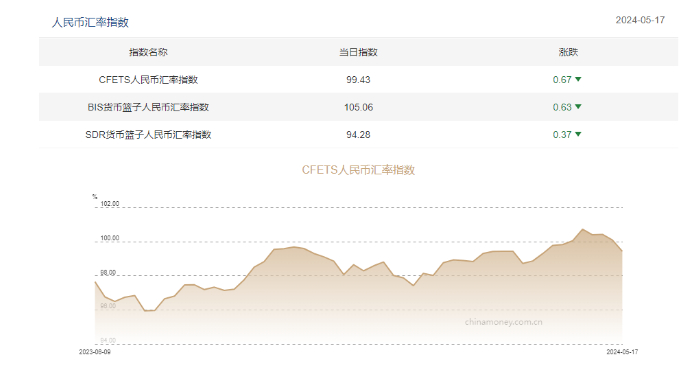Click the chart peak point near 100.00 line
691x367 pixels.
click(x=583, y=229)
